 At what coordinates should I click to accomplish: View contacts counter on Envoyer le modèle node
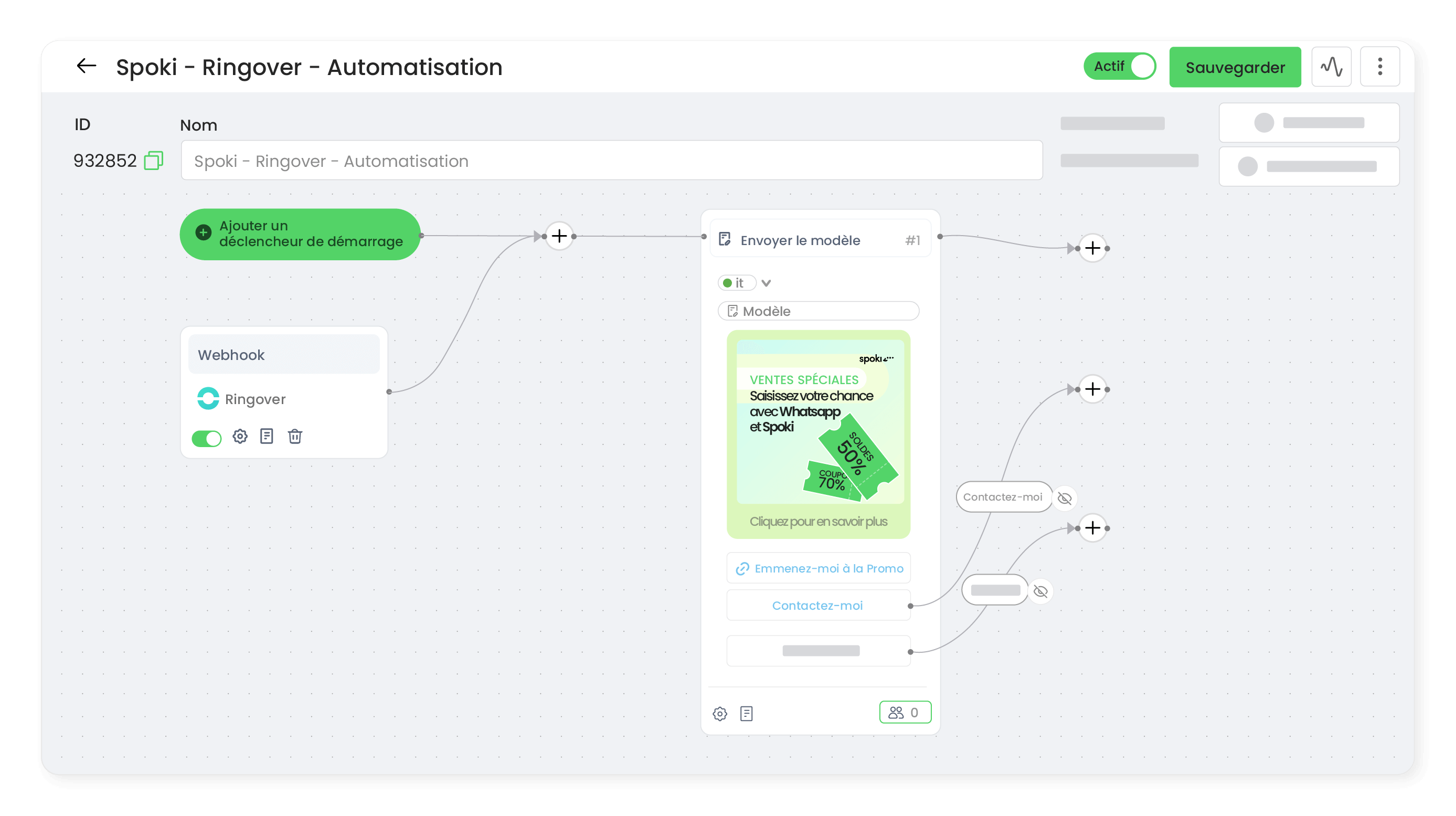pyautogui.click(x=905, y=712)
